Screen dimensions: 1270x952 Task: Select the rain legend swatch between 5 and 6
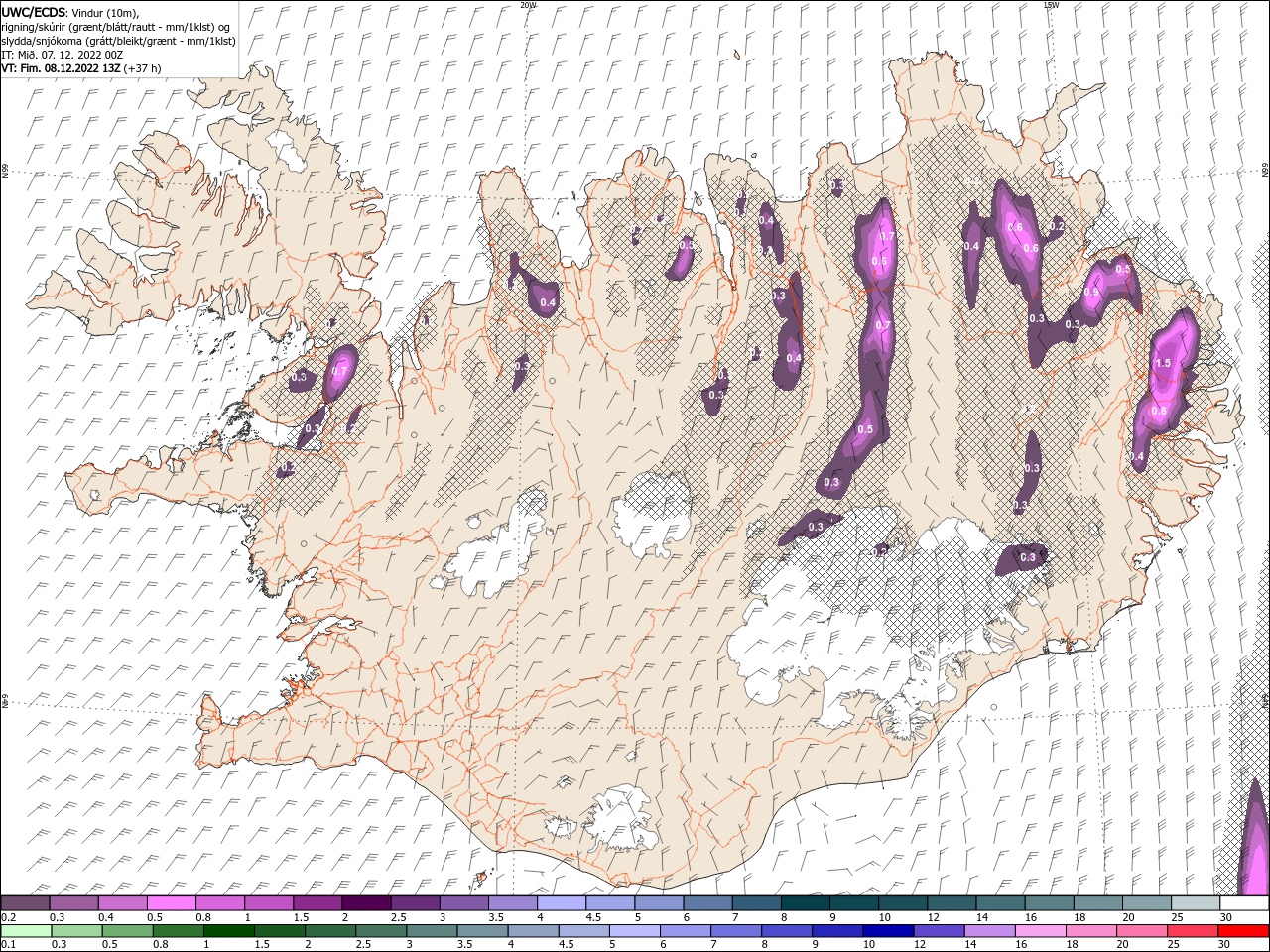click(x=635, y=931)
